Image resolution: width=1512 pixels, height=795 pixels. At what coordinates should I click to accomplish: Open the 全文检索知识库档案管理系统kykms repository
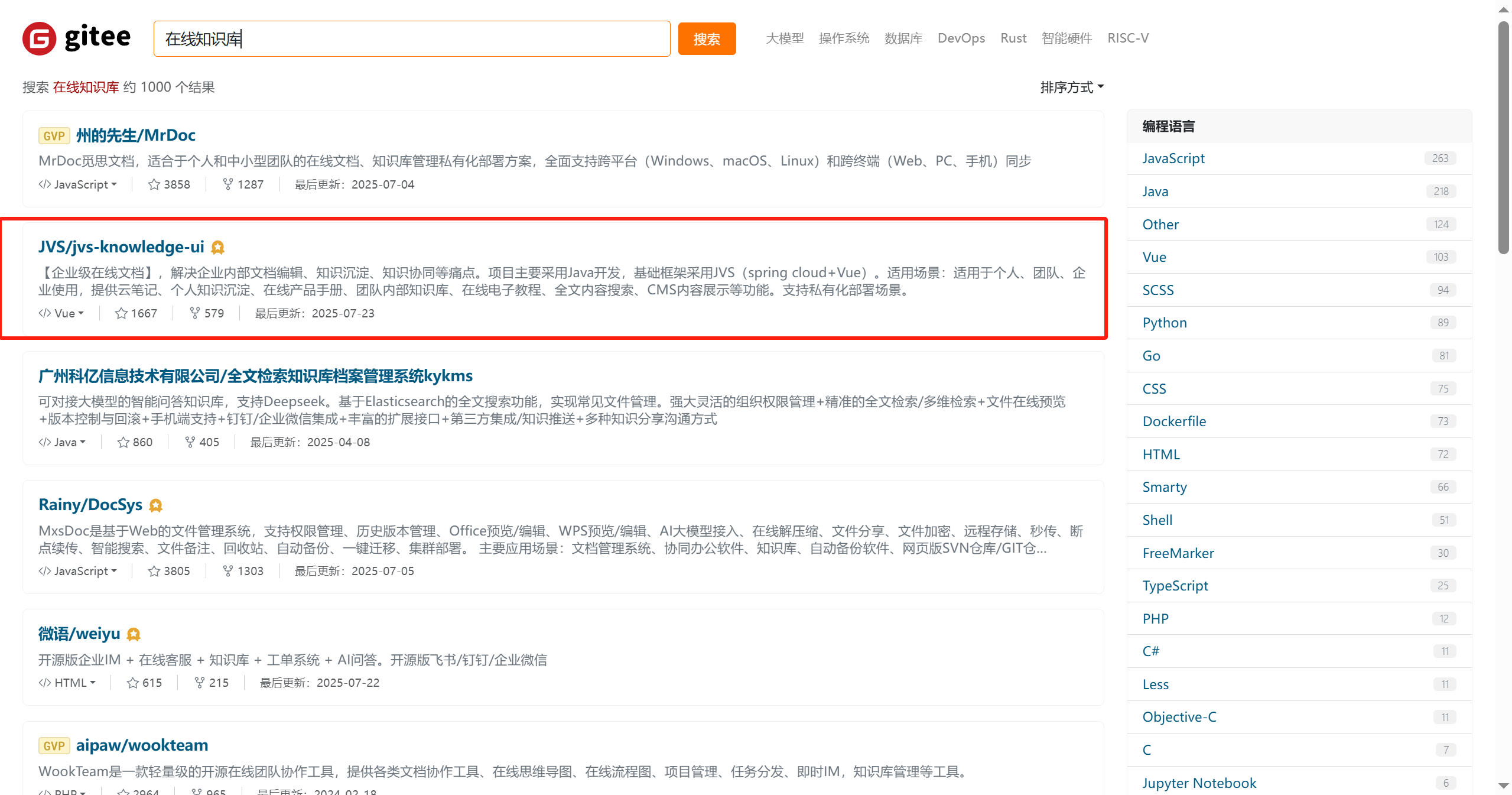(255, 376)
